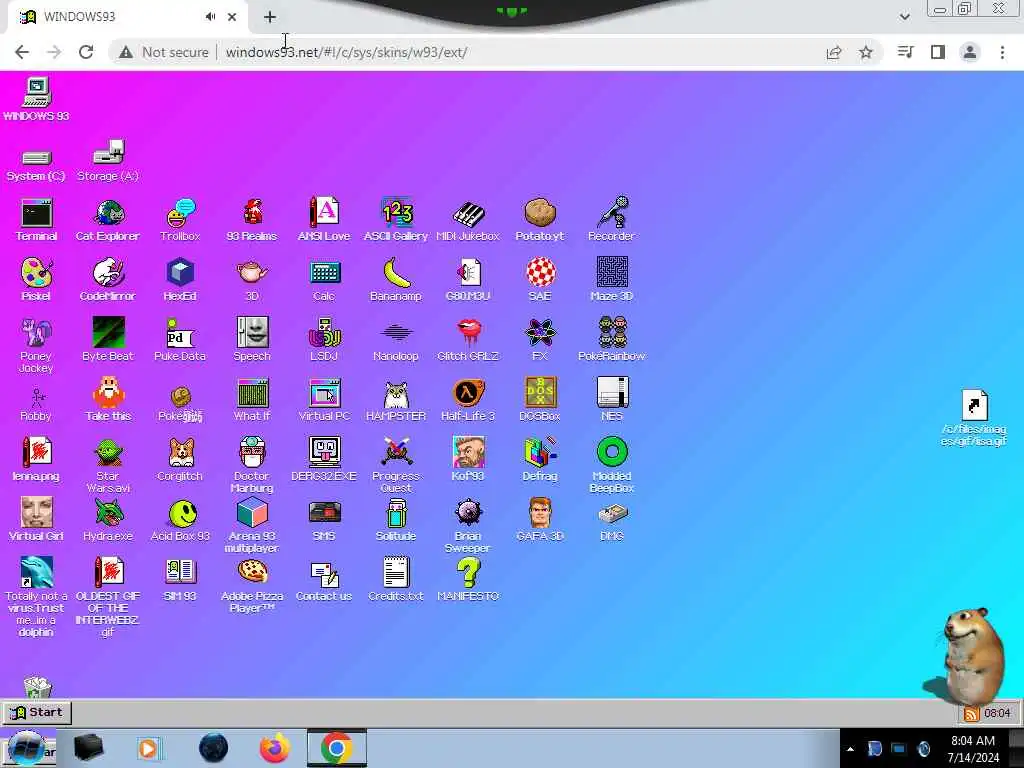The height and width of the screenshot is (768, 1024).
Task: Open the Star Wars.avi Yoda icon
Action: click(108, 453)
